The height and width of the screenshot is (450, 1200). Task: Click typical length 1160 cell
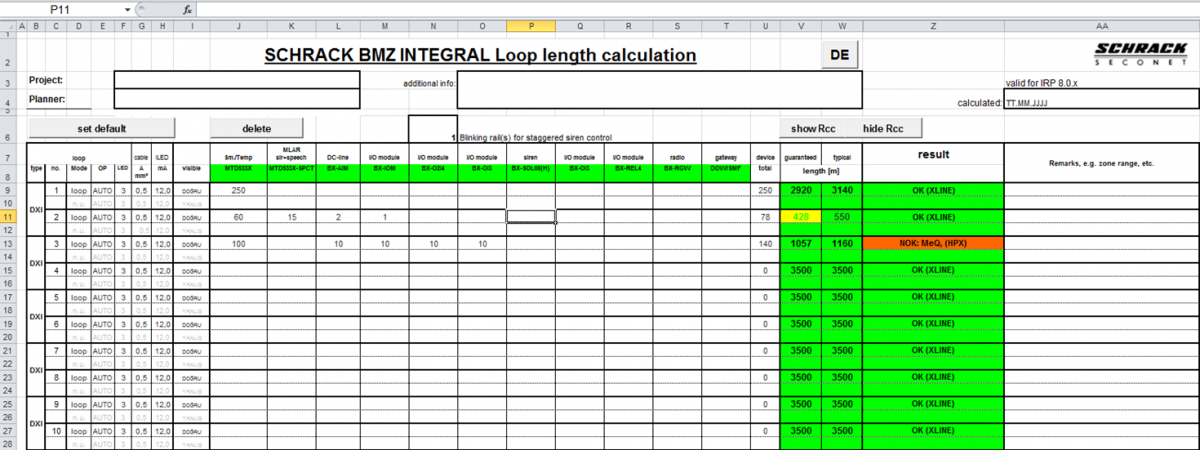pyautogui.click(x=842, y=244)
